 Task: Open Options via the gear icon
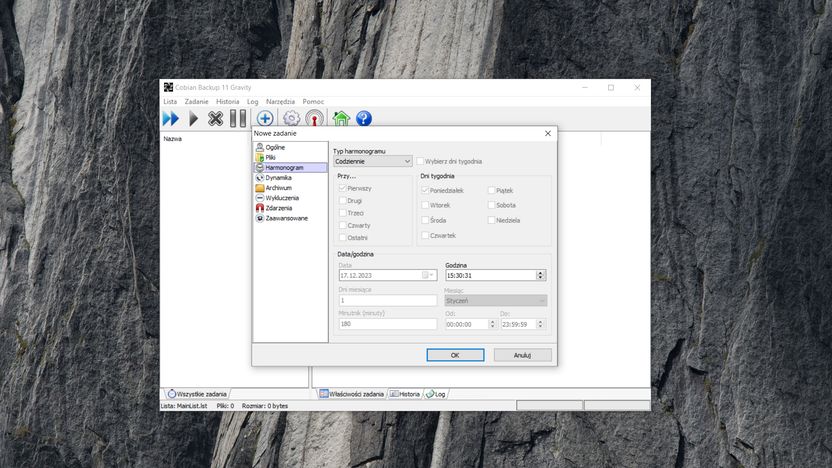(291, 118)
